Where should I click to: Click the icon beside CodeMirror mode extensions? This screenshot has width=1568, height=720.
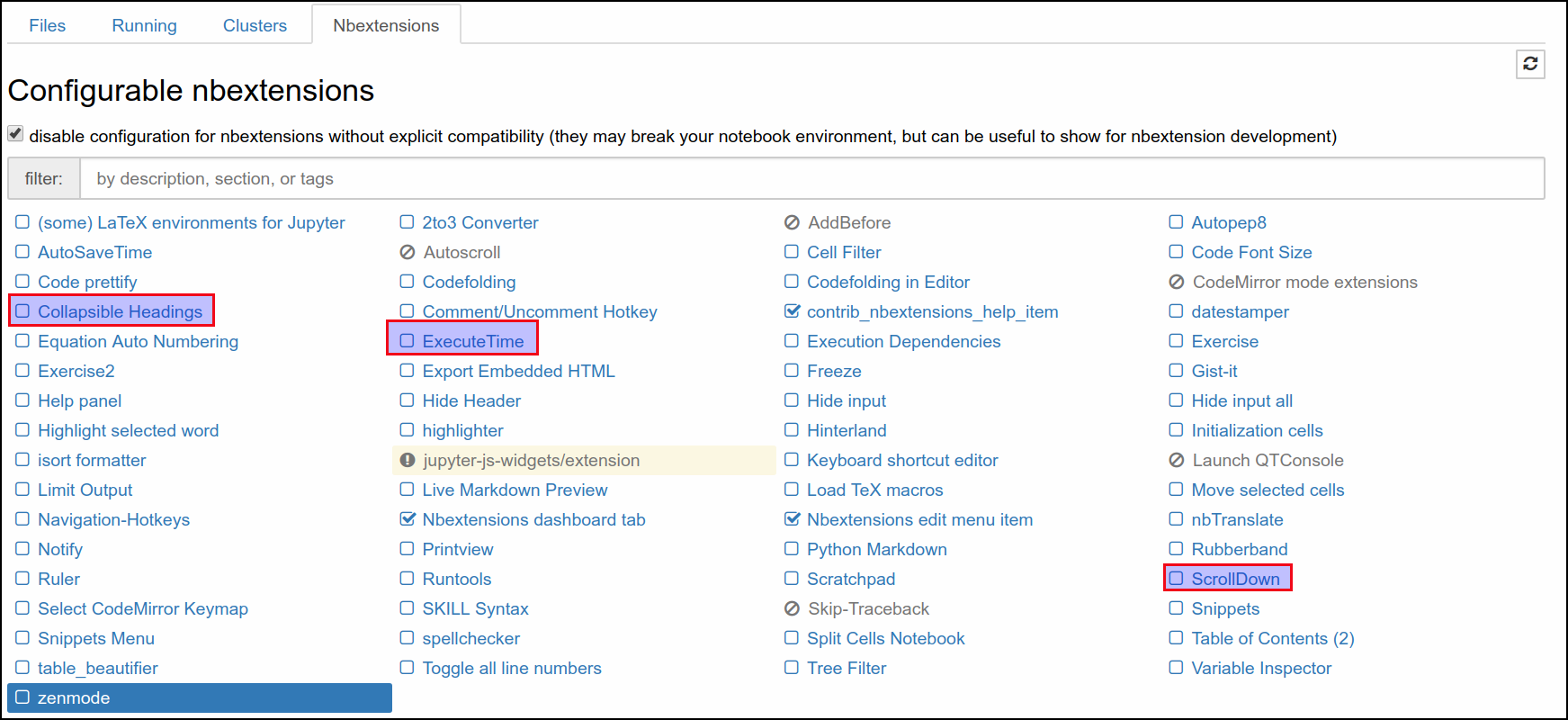1176,282
